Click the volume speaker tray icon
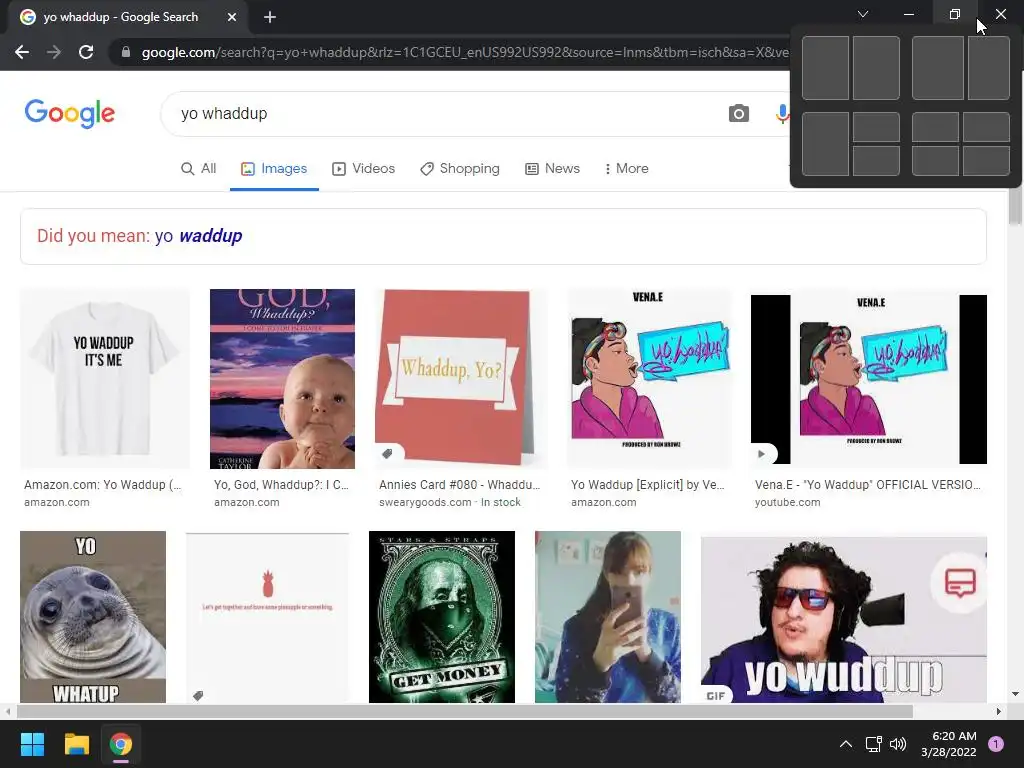1024x768 pixels. (x=898, y=744)
